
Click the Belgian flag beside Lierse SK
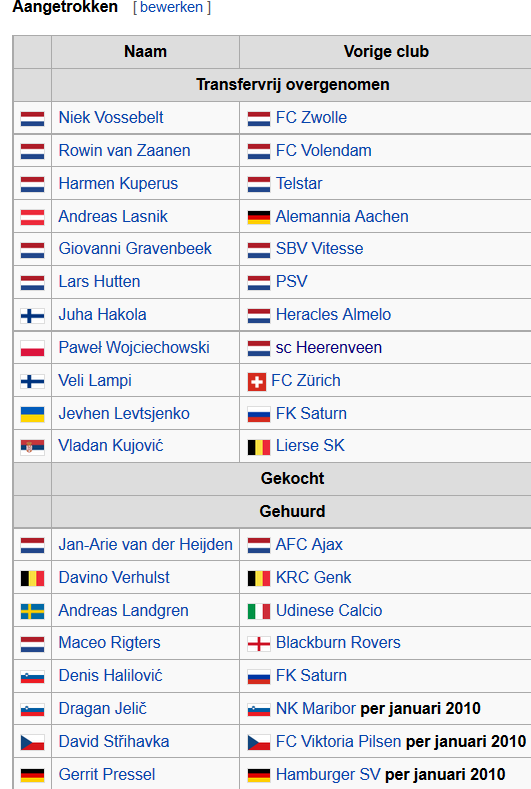tap(259, 447)
